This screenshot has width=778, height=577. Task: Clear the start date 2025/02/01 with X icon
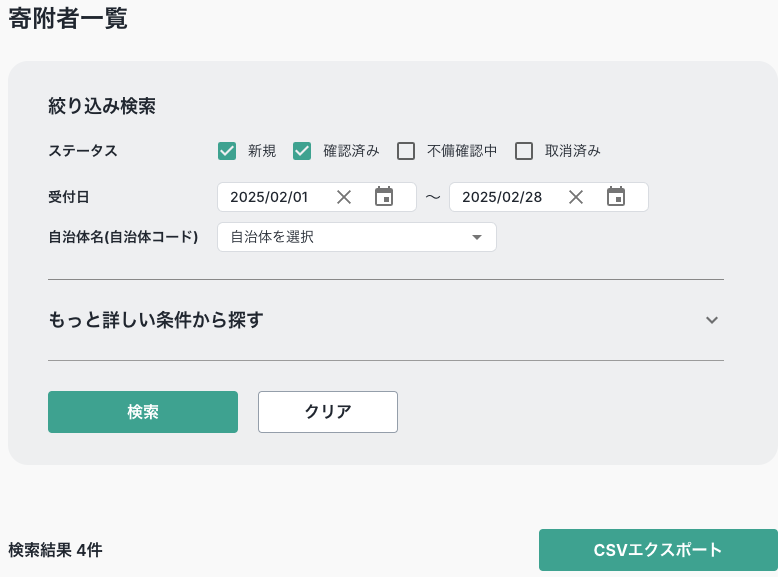[344, 197]
